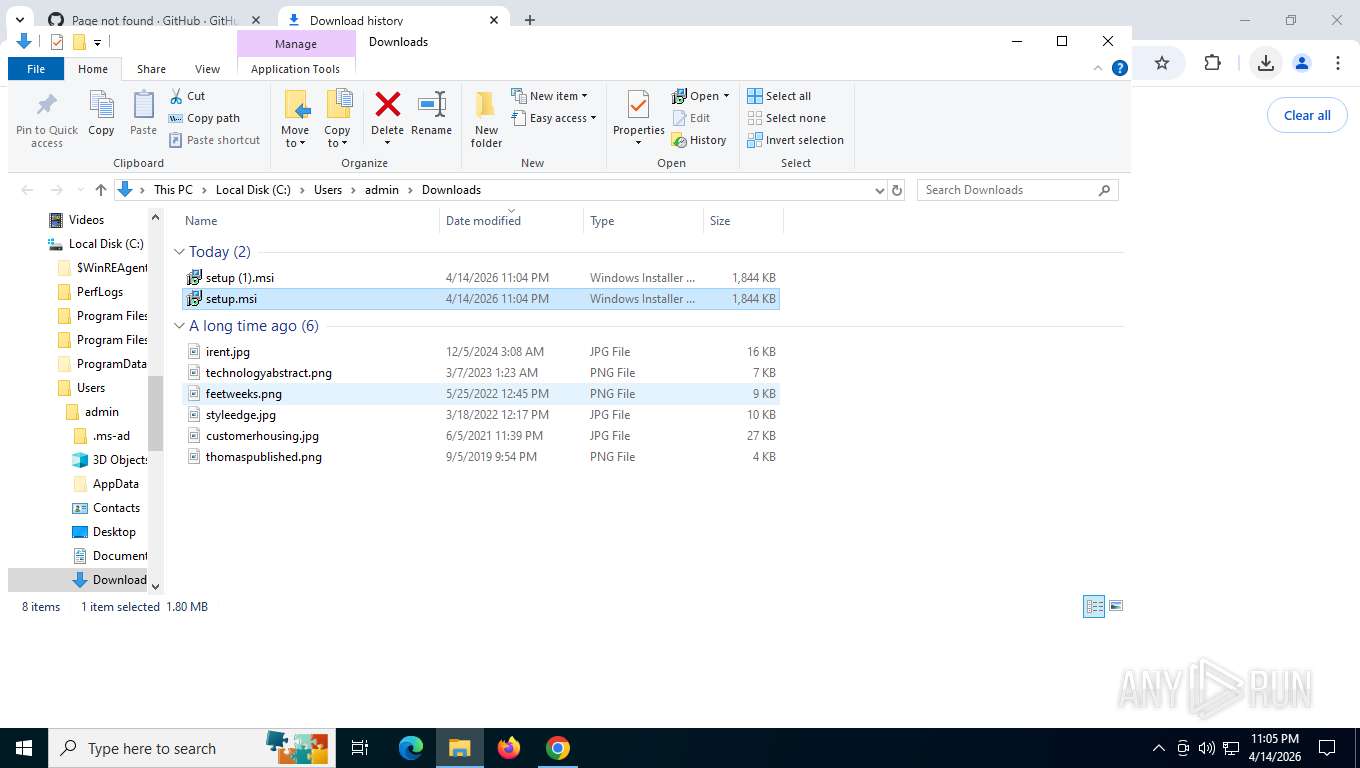Click the Search Downloads field
Viewport: 1360px width, 768px height.
click(x=1017, y=190)
